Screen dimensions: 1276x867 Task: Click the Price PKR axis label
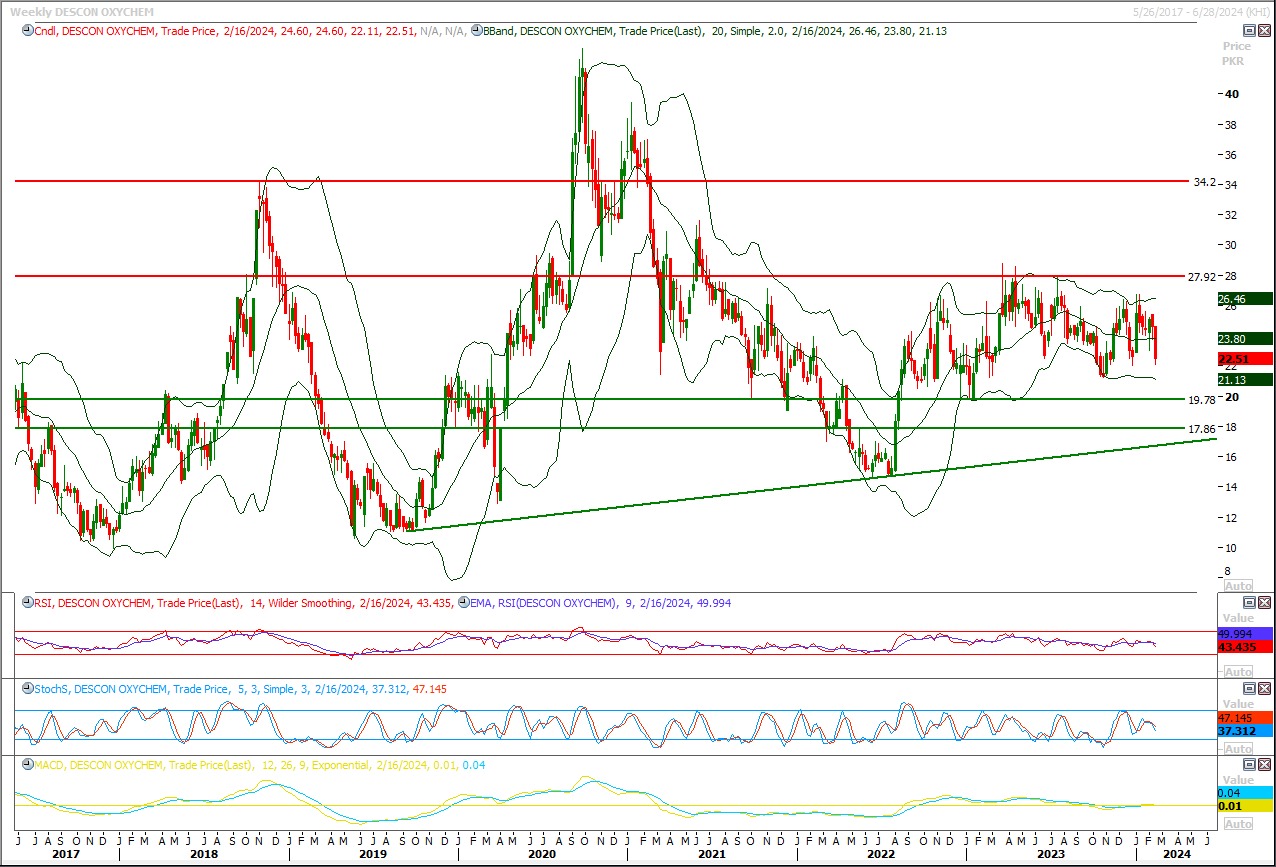pos(1236,54)
